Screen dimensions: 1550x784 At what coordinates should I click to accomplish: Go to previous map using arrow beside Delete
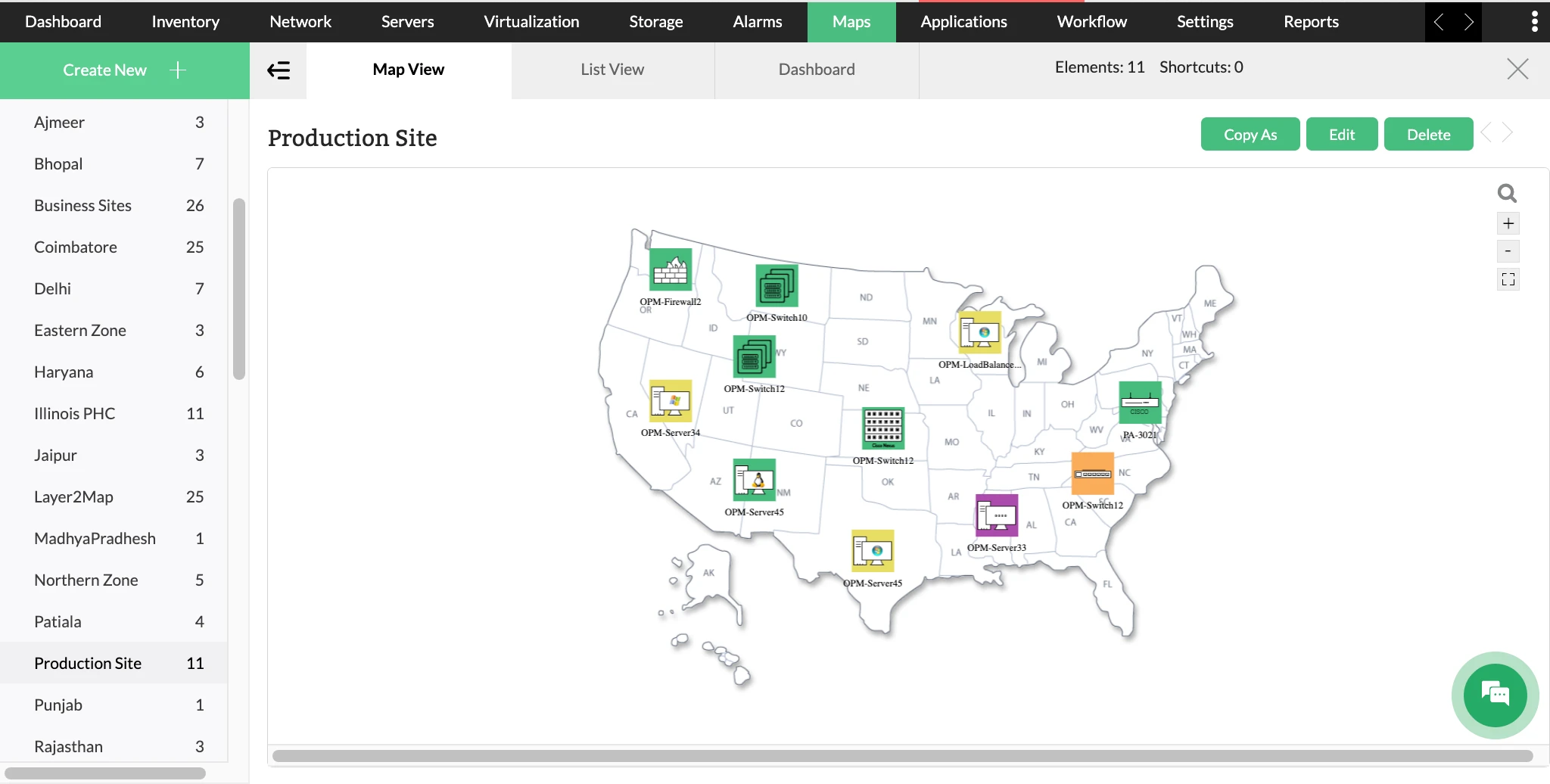tap(1486, 133)
